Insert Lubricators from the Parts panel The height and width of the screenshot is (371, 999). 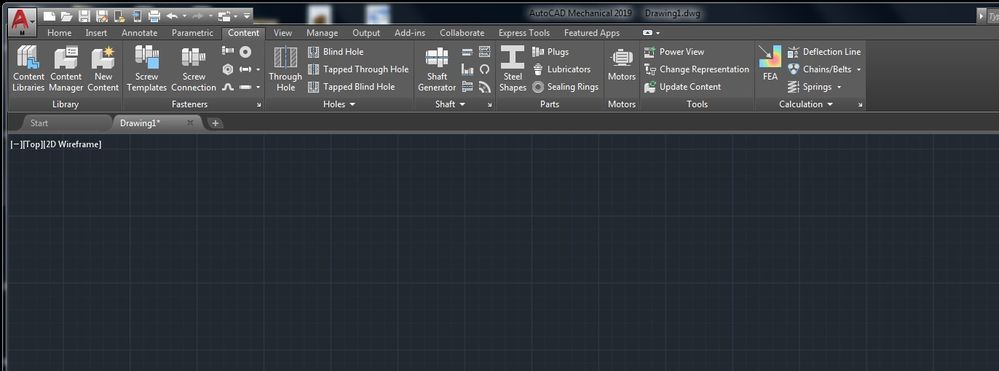pyautogui.click(x=561, y=69)
